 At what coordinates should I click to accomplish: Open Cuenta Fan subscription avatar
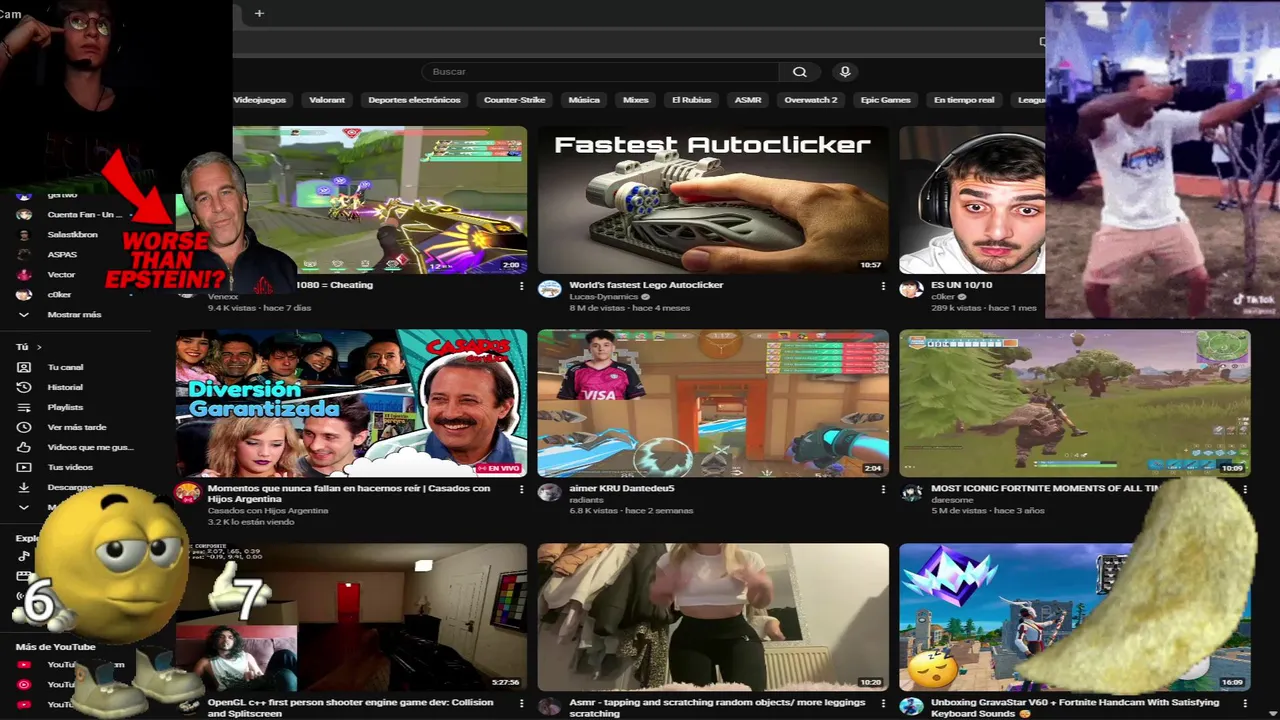(x=24, y=215)
